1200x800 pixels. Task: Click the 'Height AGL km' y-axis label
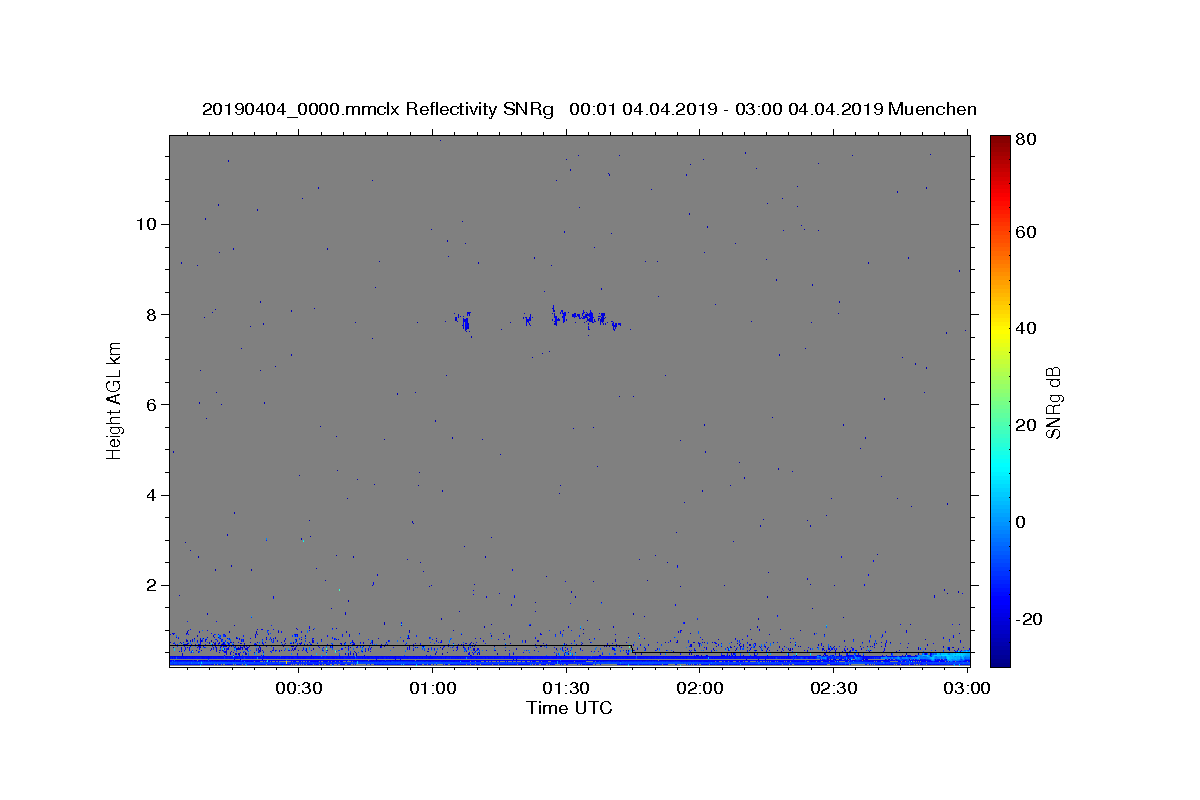pos(114,400)
